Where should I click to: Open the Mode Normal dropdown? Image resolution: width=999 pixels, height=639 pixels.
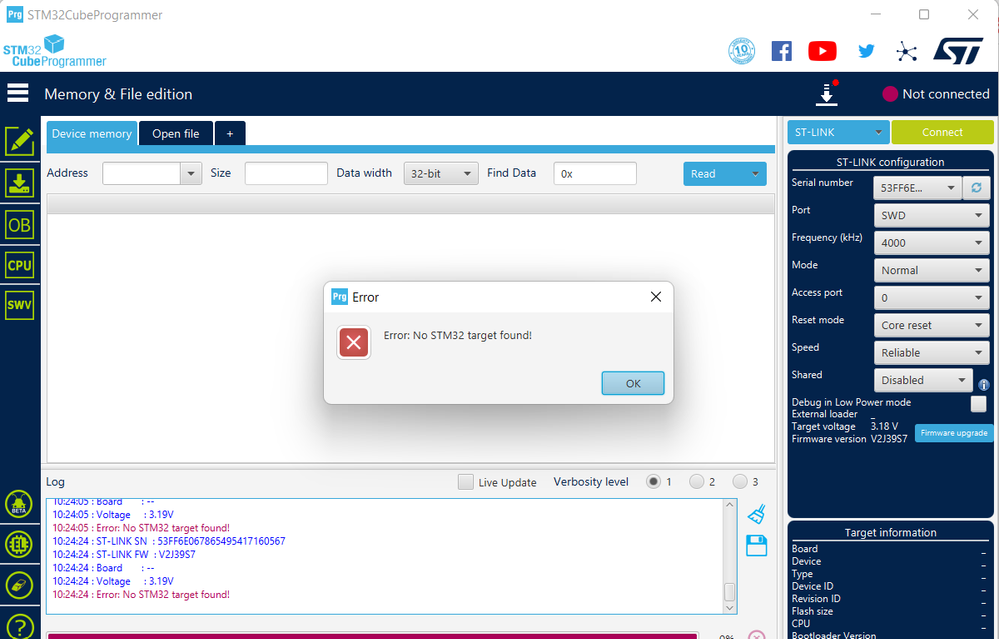coord(931,270)
